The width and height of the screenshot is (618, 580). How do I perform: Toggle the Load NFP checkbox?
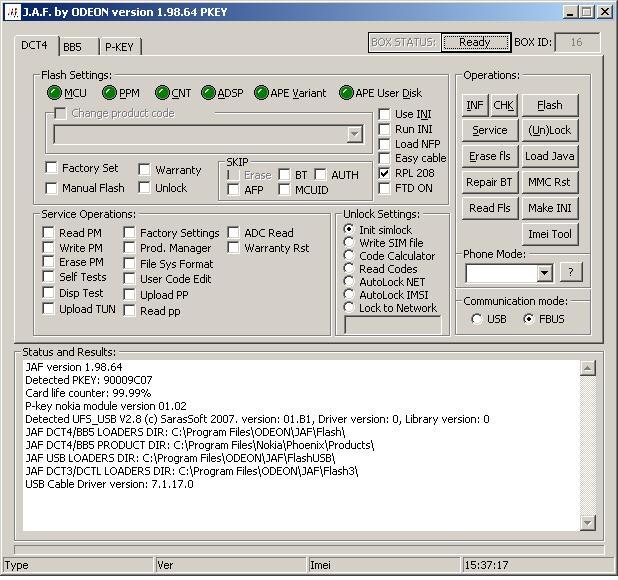click(384, 144)
